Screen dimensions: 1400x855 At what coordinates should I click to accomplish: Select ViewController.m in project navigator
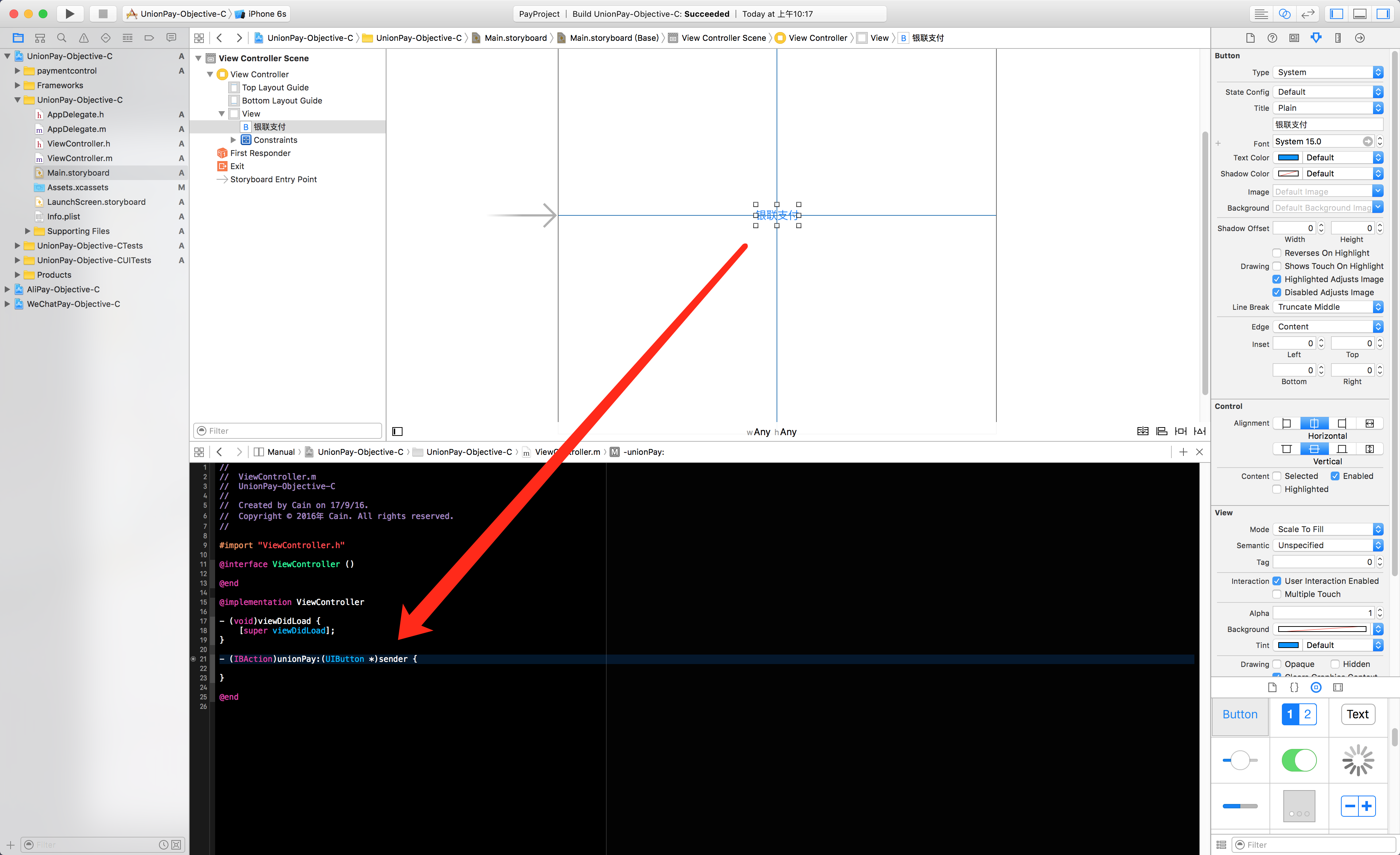pyautogui.click(x=79, y=158)
